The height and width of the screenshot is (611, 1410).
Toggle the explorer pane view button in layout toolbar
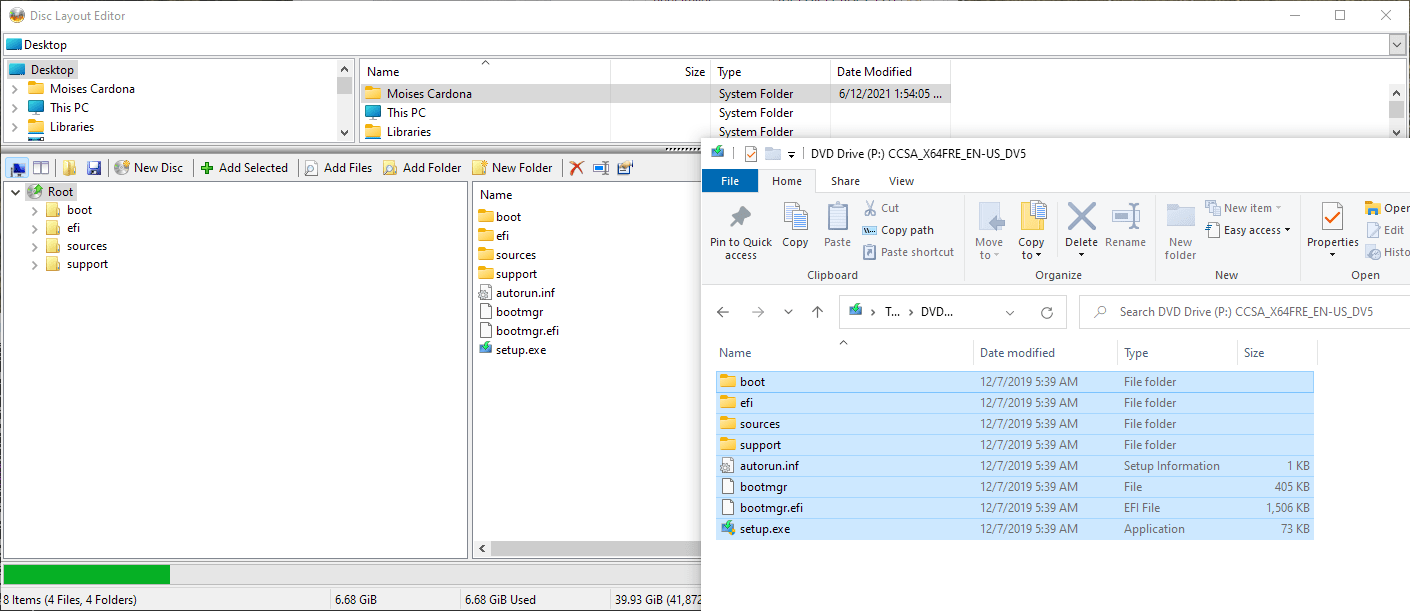[x=19, y=168]
